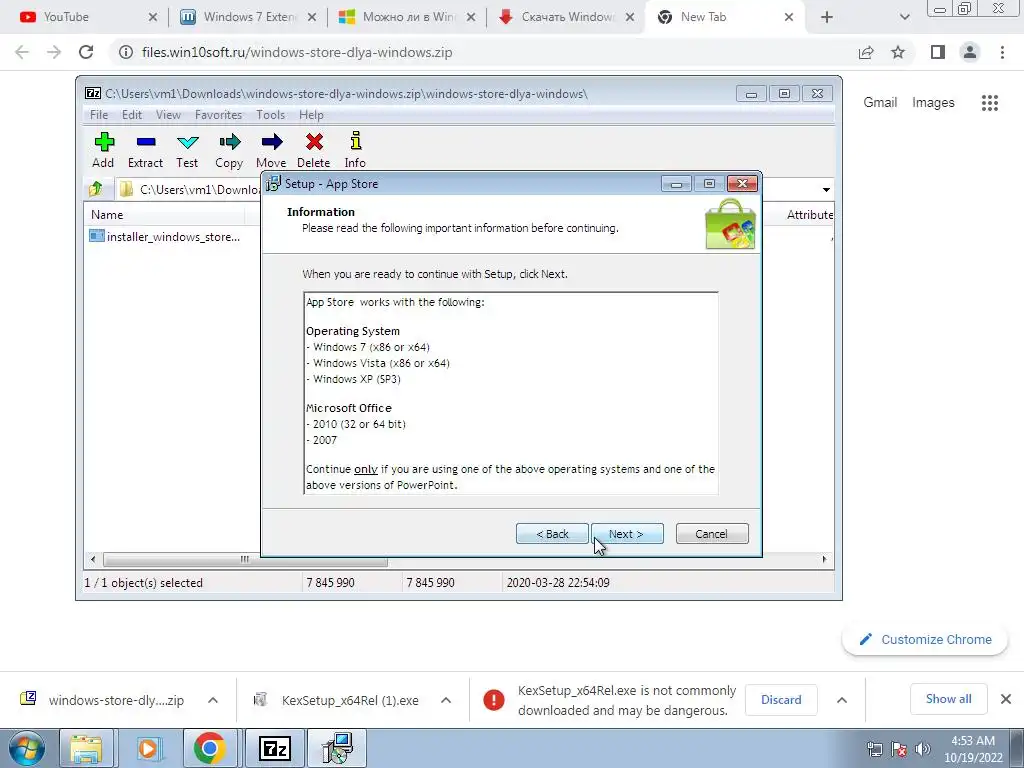This screenshot has height=768, width=1024.
Task: Show all downloads
Action: tap(948, 699)
